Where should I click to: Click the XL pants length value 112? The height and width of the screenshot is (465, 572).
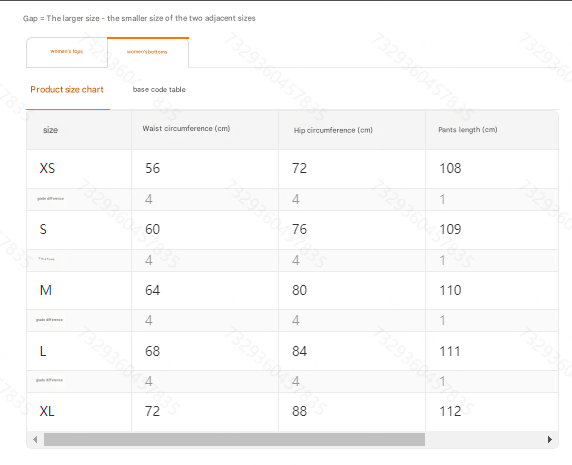point(450,411)
